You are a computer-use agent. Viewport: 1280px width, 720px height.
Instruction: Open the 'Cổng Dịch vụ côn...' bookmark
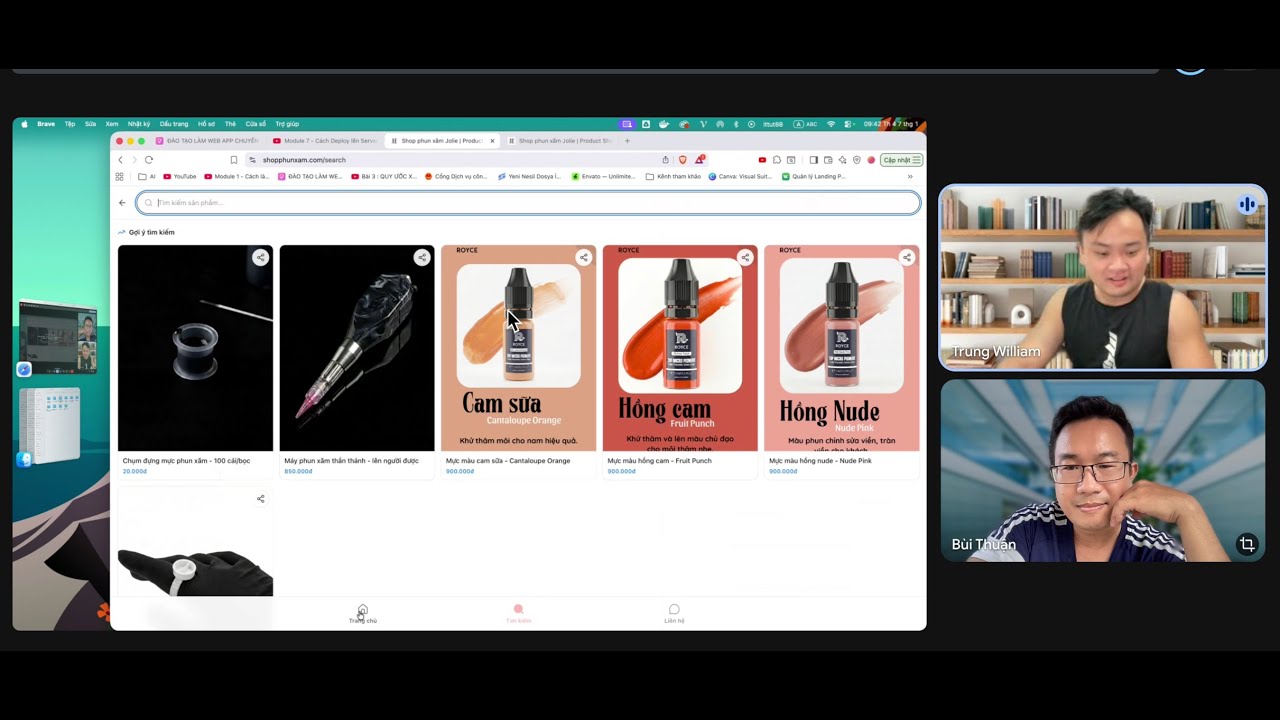[456, 176]
